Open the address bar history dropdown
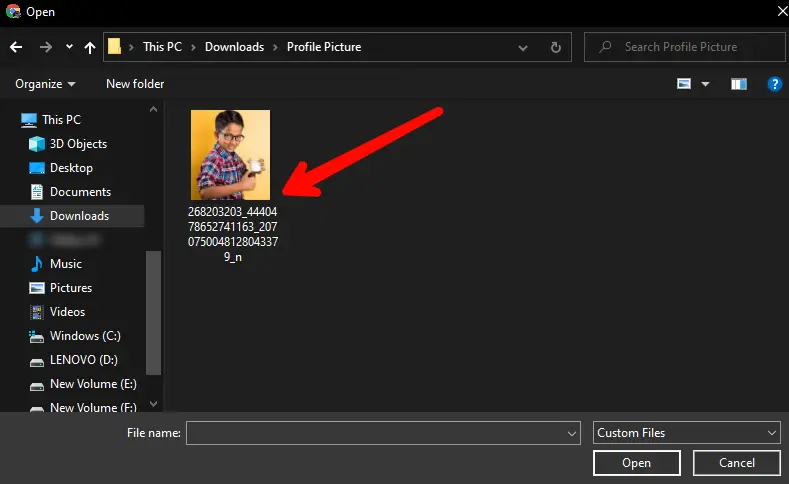This screenshot has width=789, height=484. coord(523,48)
